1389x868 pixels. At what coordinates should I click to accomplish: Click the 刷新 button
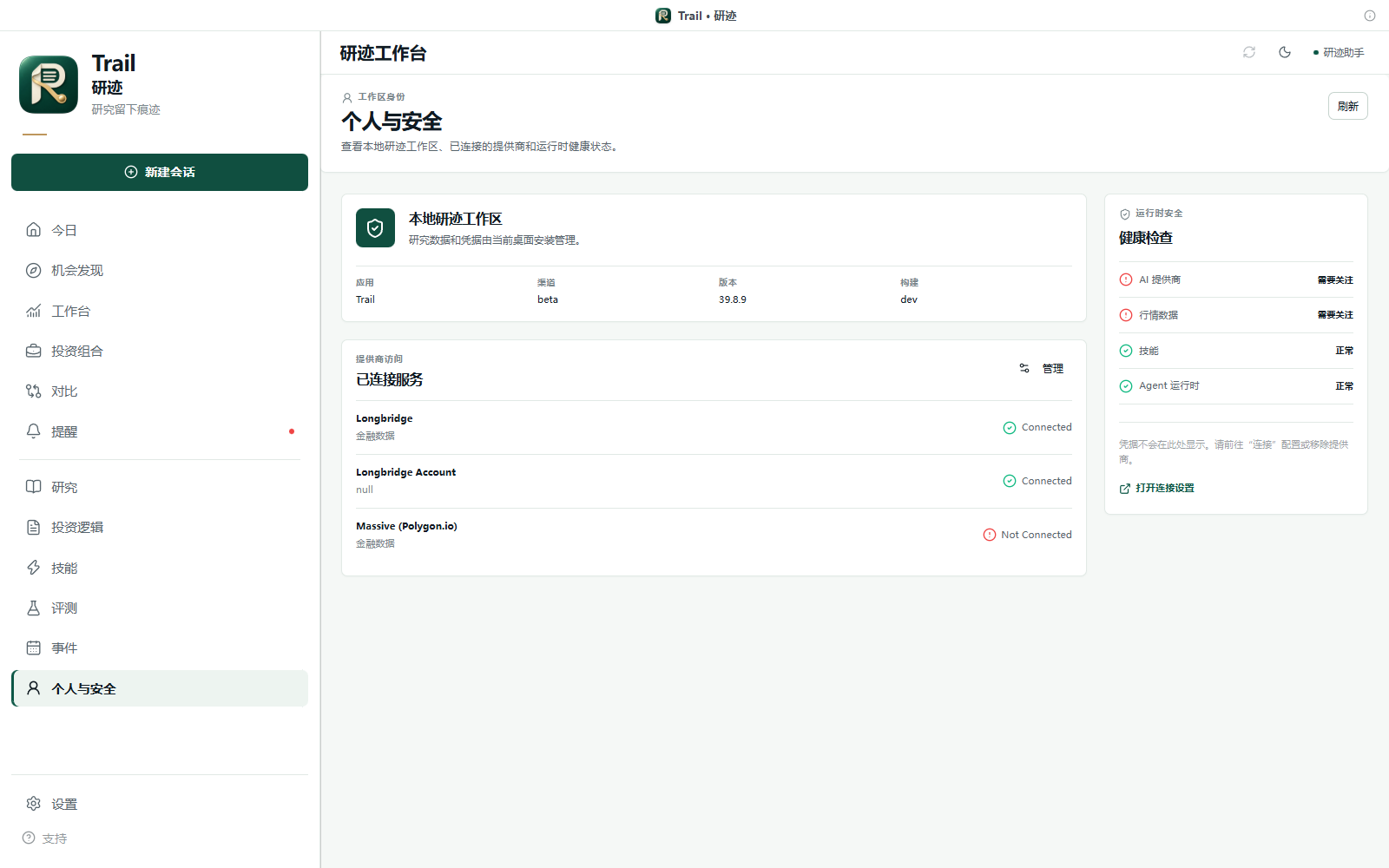pyautogui.click(x=1347, y=106)
